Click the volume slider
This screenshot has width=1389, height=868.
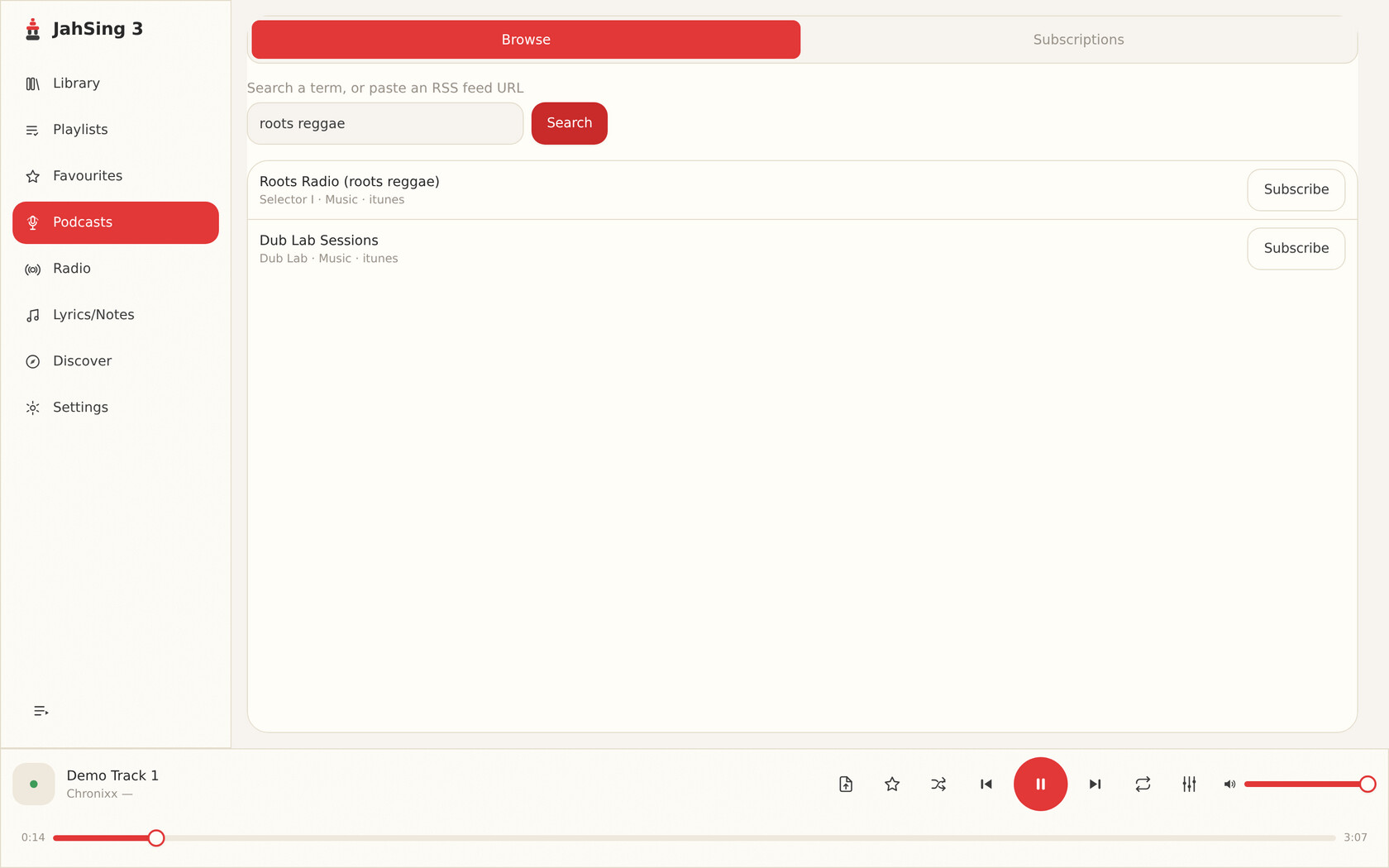(x=1310, y=785)
